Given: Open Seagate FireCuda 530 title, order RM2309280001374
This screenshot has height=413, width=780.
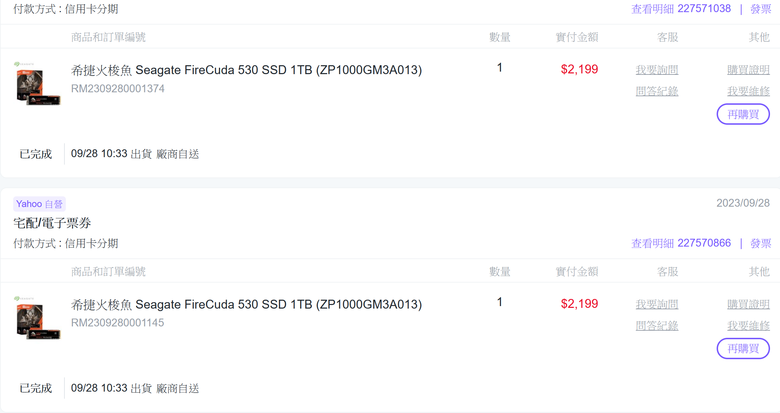Looking at the screenshot, I should click(x=246, y=70).
